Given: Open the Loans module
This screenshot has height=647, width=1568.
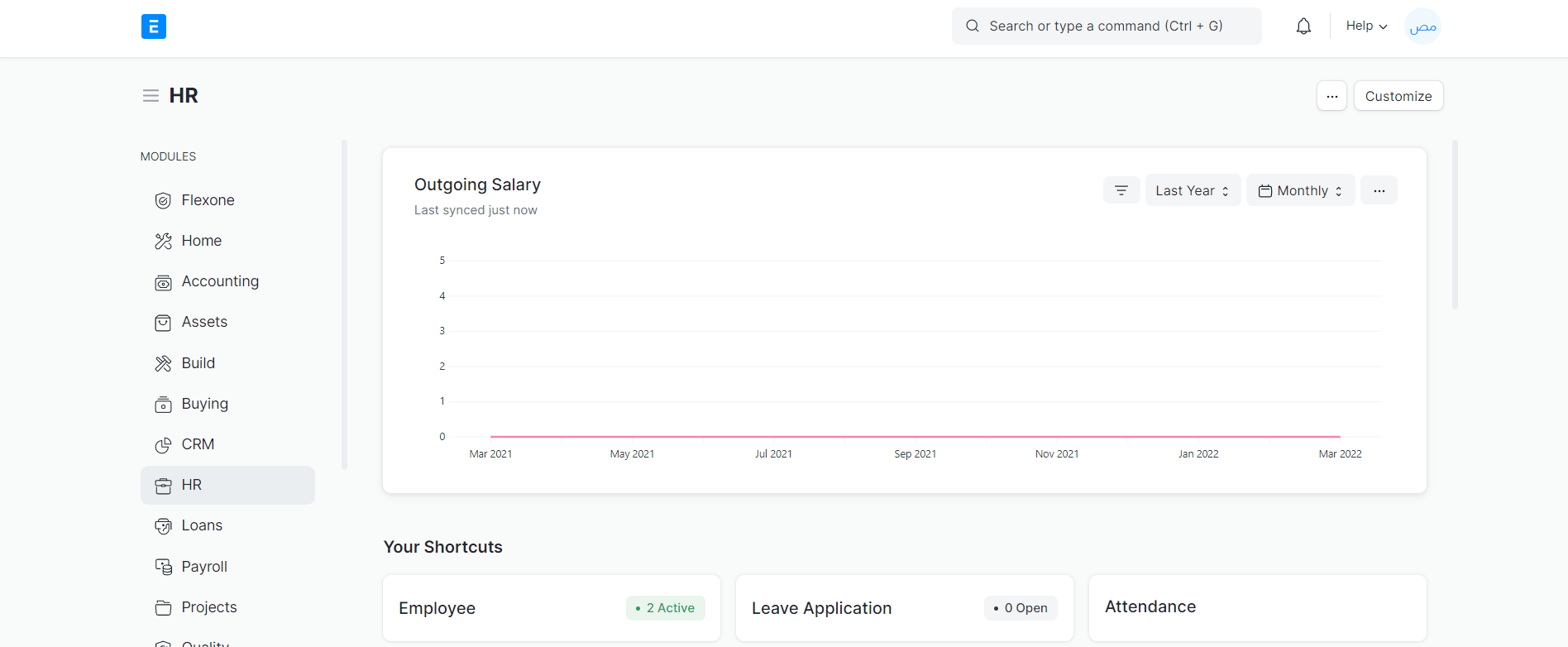Looking at the screenshot, I should [x=202, y=525].
